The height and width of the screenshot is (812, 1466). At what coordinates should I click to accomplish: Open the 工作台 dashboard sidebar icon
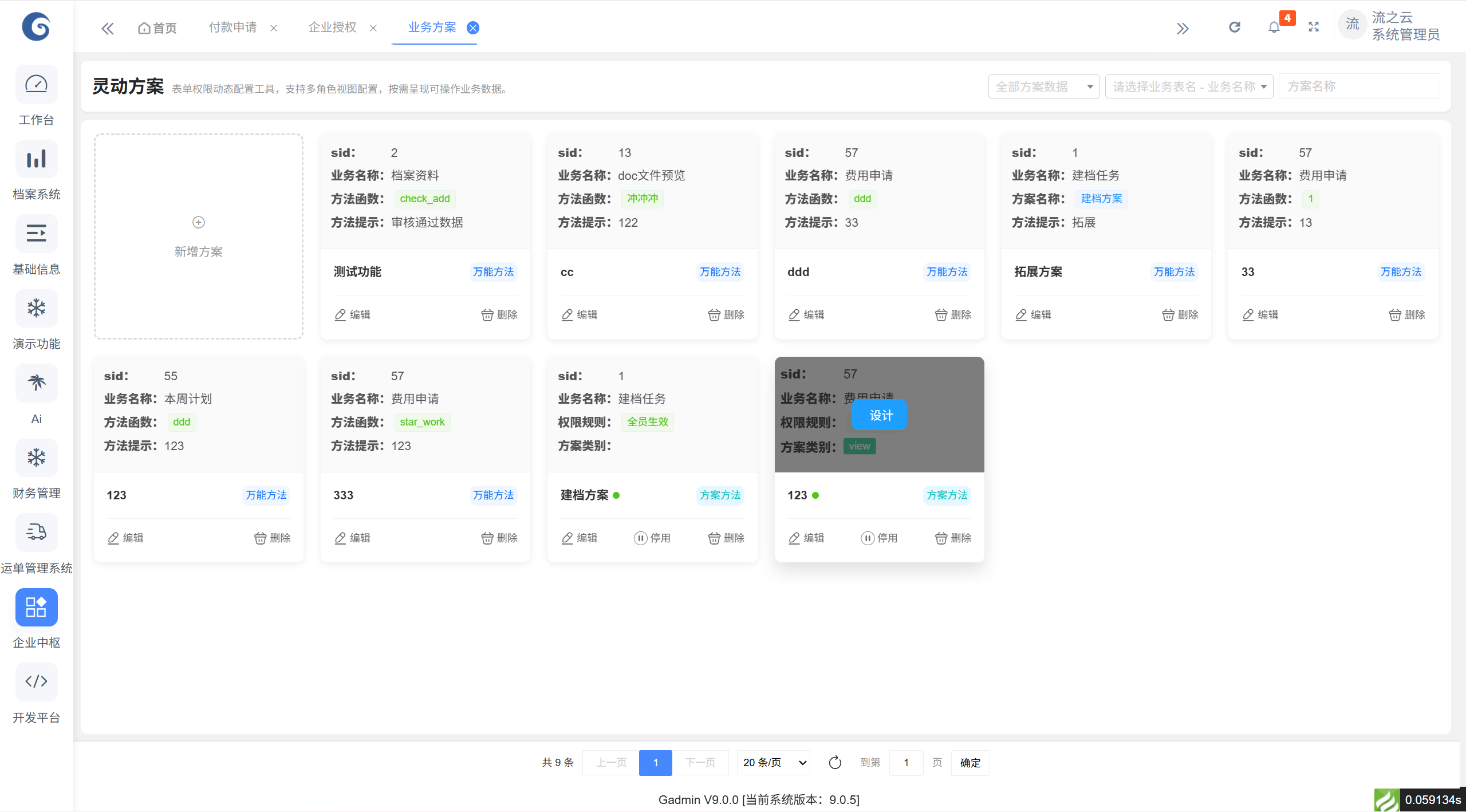coord(36,85)
